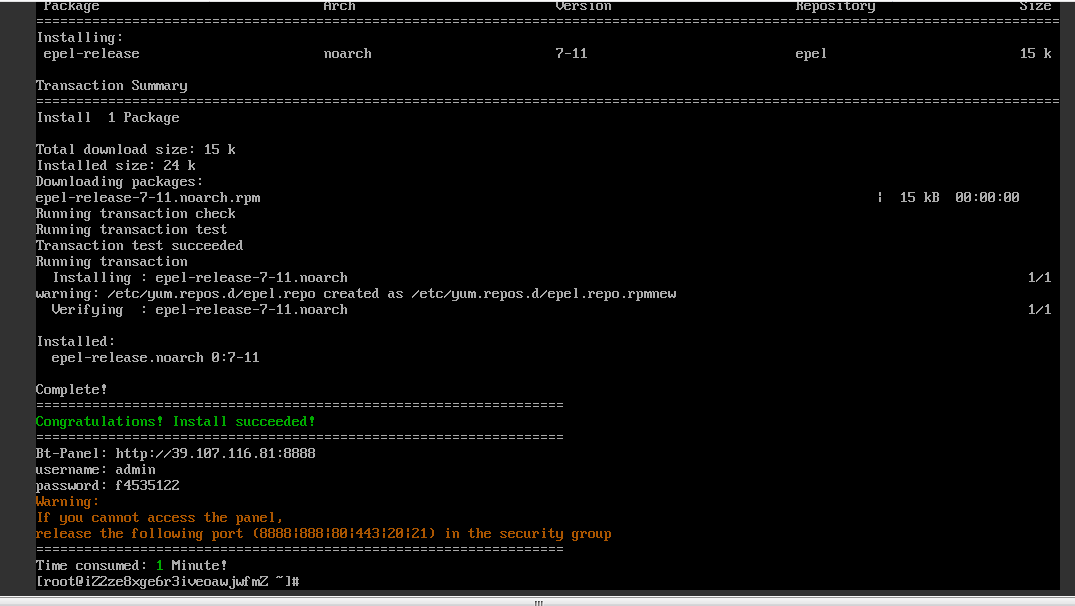
Task: Click the epel-release-7-11.noarch.rpm download line
Action: pyautogui.click(x=148, y=197)
